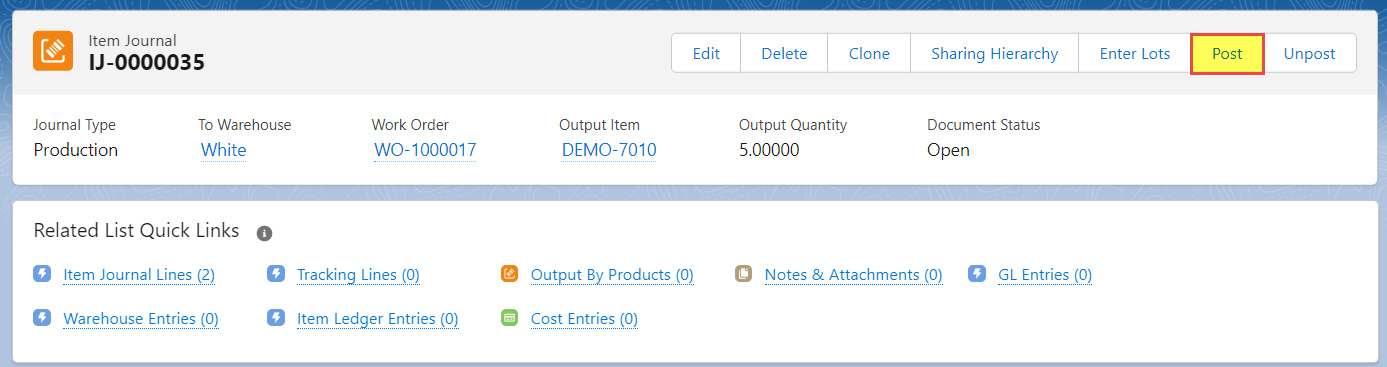Post the item journal
1387x367 pixels.
pyautogui.click(x=1227, y=53)
